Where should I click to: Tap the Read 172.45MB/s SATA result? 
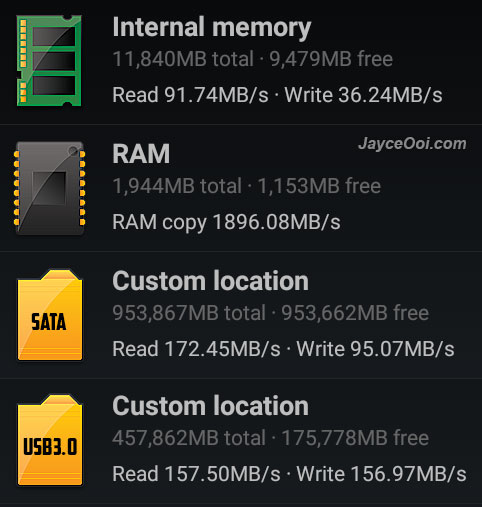196,349
